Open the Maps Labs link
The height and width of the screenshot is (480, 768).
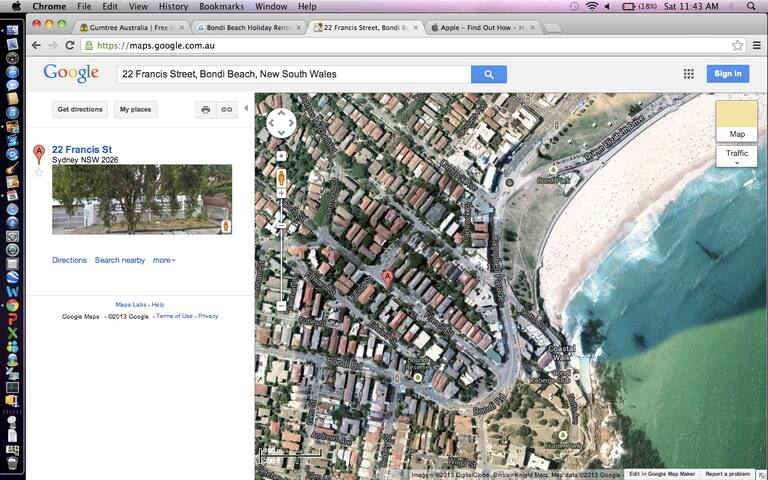[x=131, y=305]
